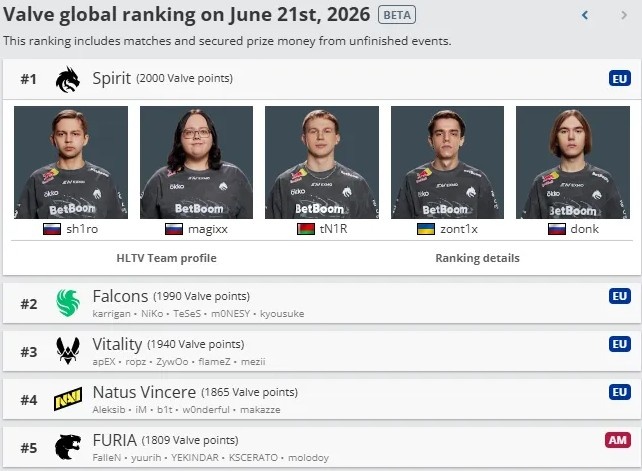The height and width of the screenshot is (471, 642).
Task: Click the EU region badge for Spirit
Action: [619, 78]
